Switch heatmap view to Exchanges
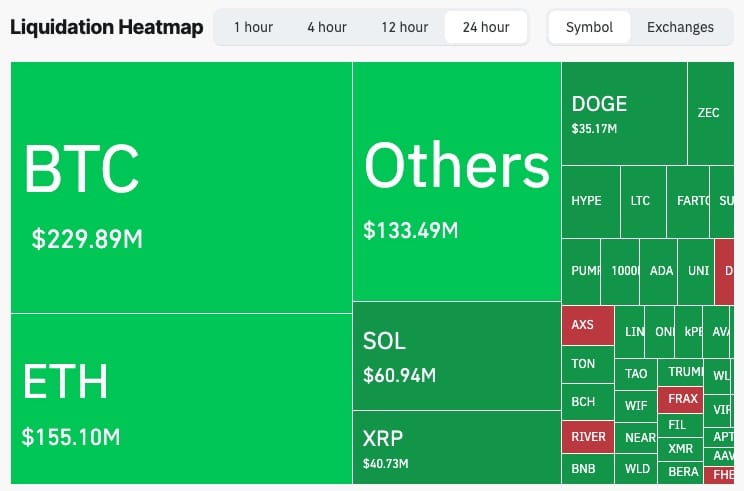This screenshot has height=491, width=744. (680, 27)
